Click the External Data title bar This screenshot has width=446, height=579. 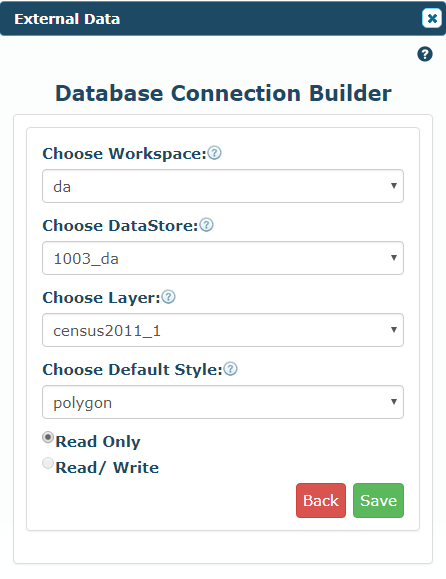223,18
